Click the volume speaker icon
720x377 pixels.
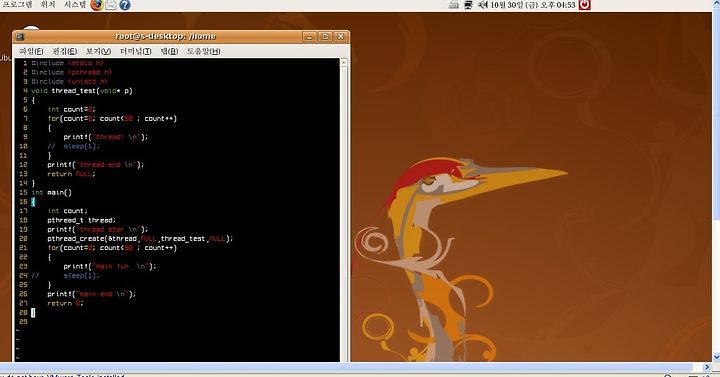pyautogui.click(x=482, y=5)
